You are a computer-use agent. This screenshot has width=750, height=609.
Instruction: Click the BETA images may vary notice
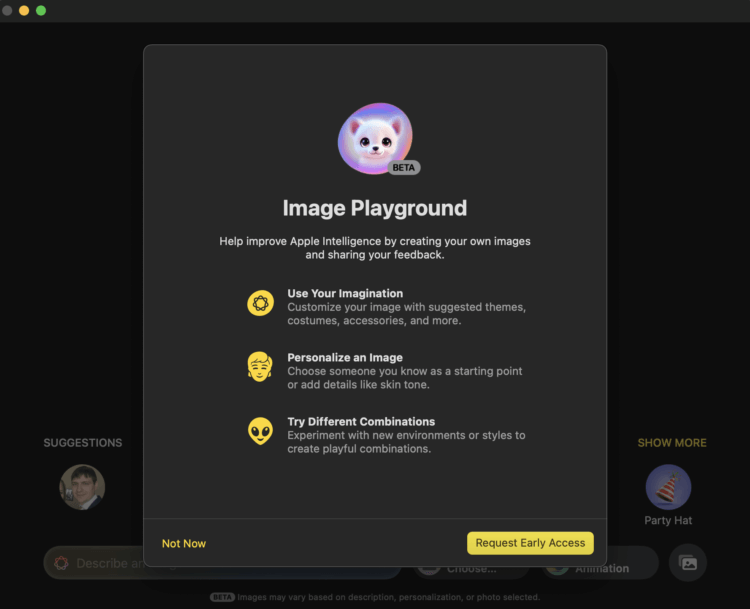[x=375, y=597]
